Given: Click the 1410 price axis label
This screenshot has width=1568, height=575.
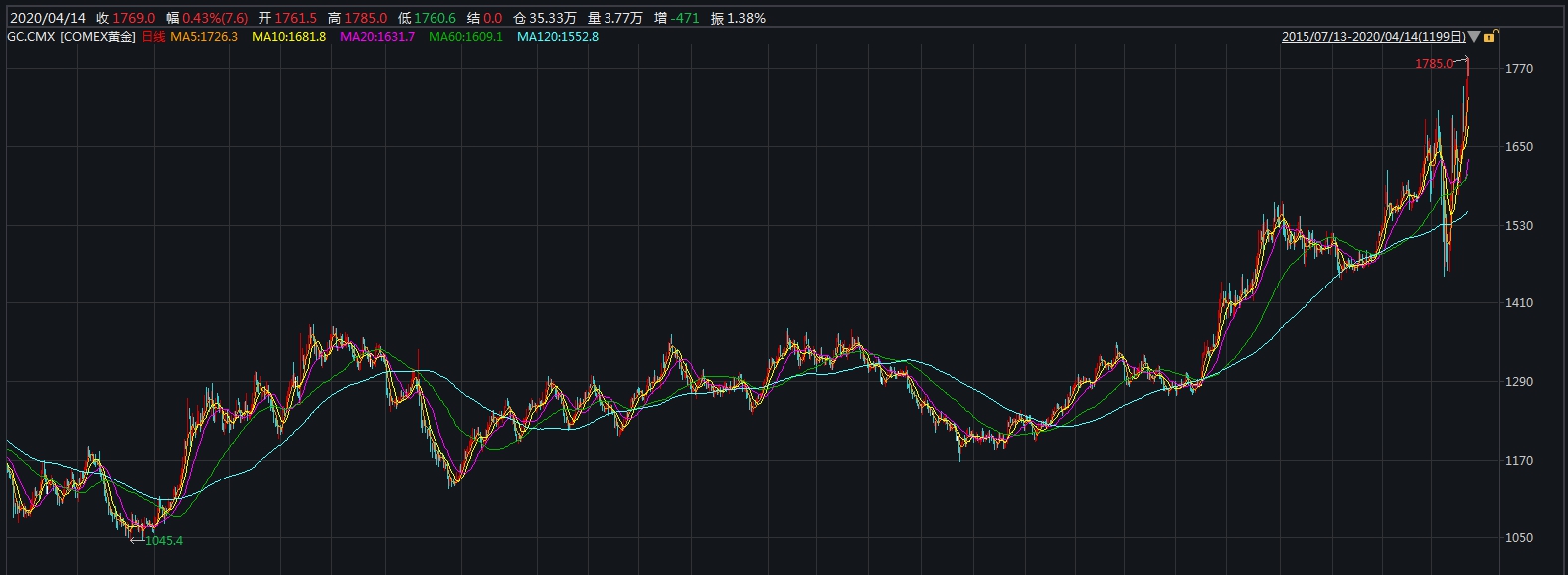Looking at the screenshot, I should (x=1520, y=303).
